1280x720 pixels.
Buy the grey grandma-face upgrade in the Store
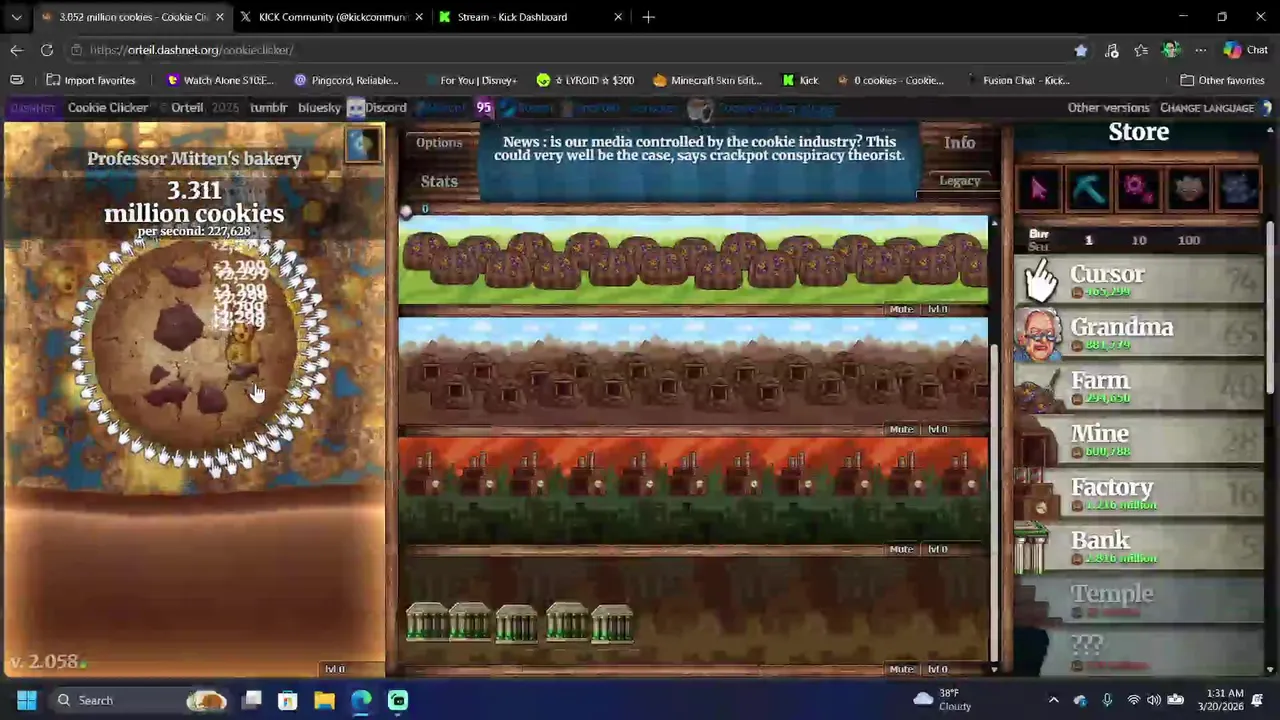(x=1187, y=188)
